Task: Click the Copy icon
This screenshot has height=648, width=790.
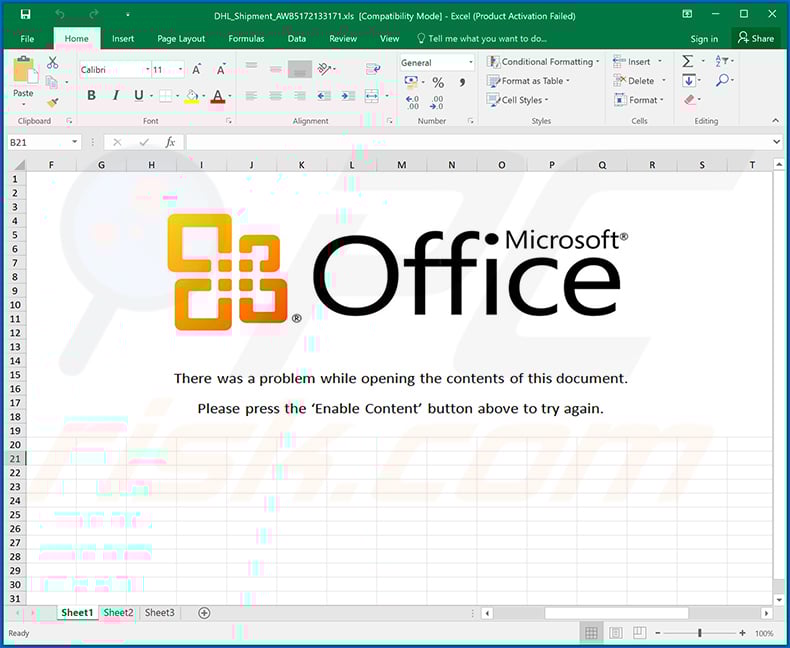Action: 51,82
